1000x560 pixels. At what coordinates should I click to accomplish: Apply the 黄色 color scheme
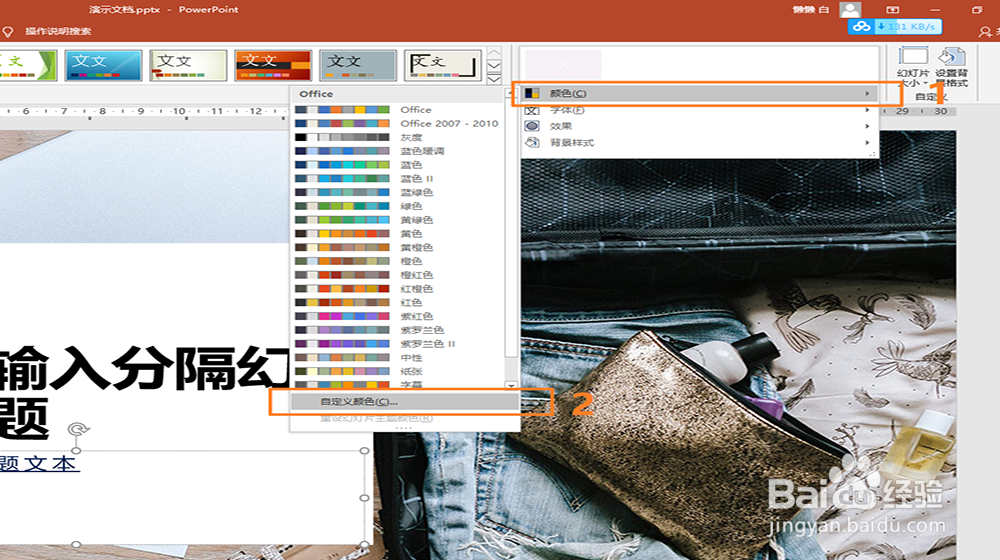pyautogui.click(x=399, y=233)
